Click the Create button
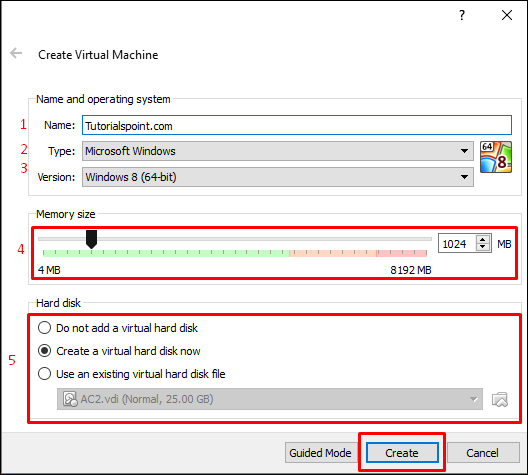The width and height of the screenshot is (528, 475). pyautogui.click(x=402, y=453)
